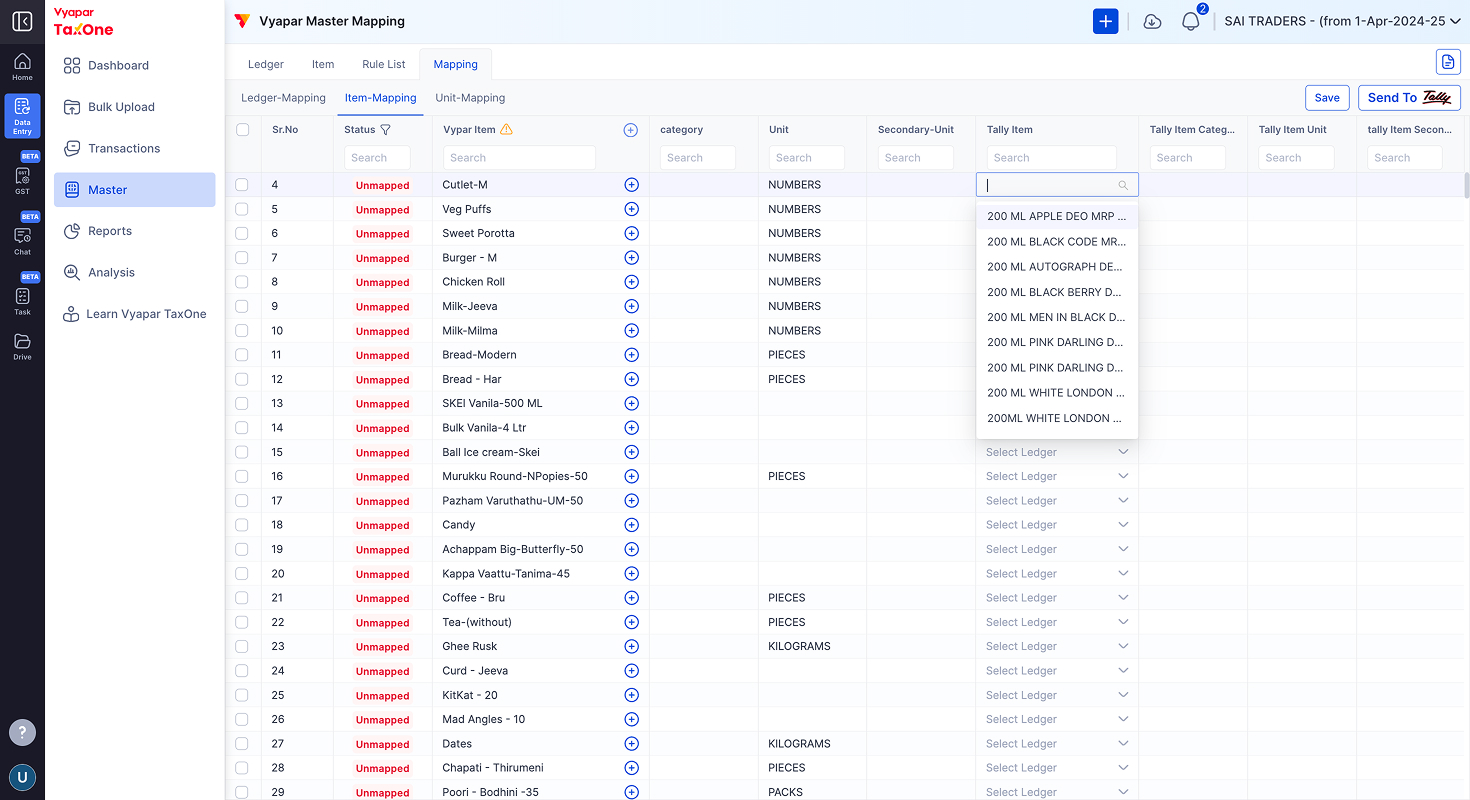
Task: Toggle the select-all checkbox in table header
Action: click(x=242, y=130)
